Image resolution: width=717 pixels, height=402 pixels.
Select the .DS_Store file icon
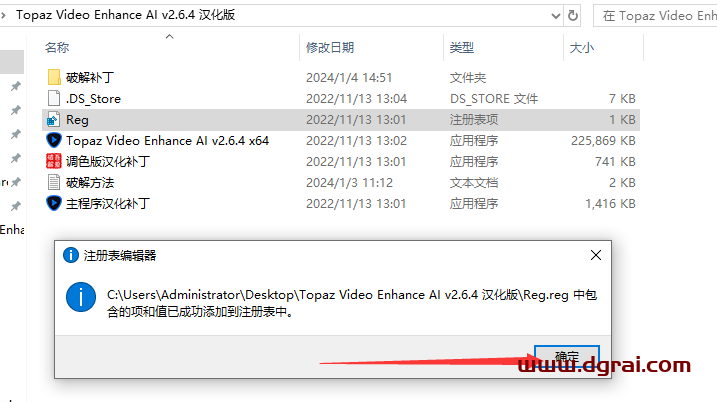(x=54, y=98)
